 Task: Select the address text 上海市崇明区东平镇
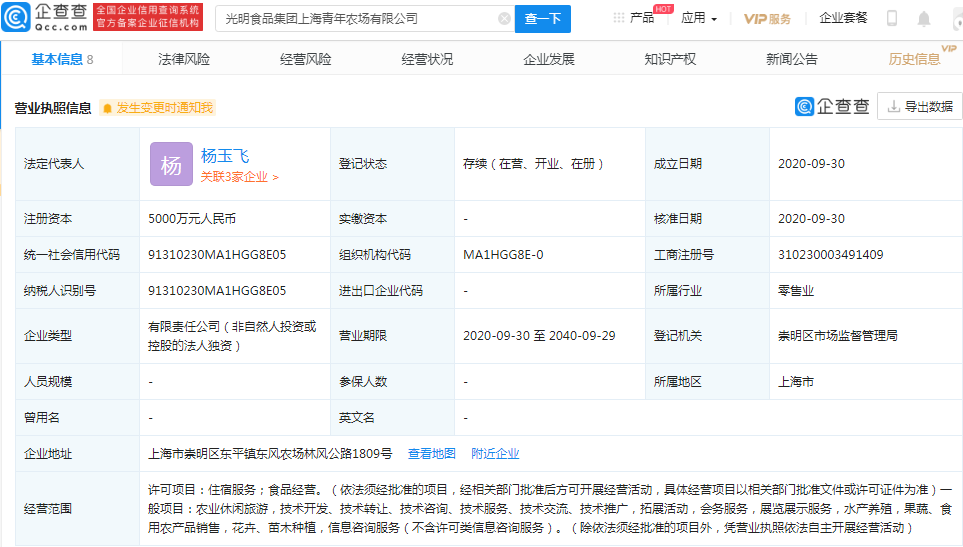(x=201, y=454)
